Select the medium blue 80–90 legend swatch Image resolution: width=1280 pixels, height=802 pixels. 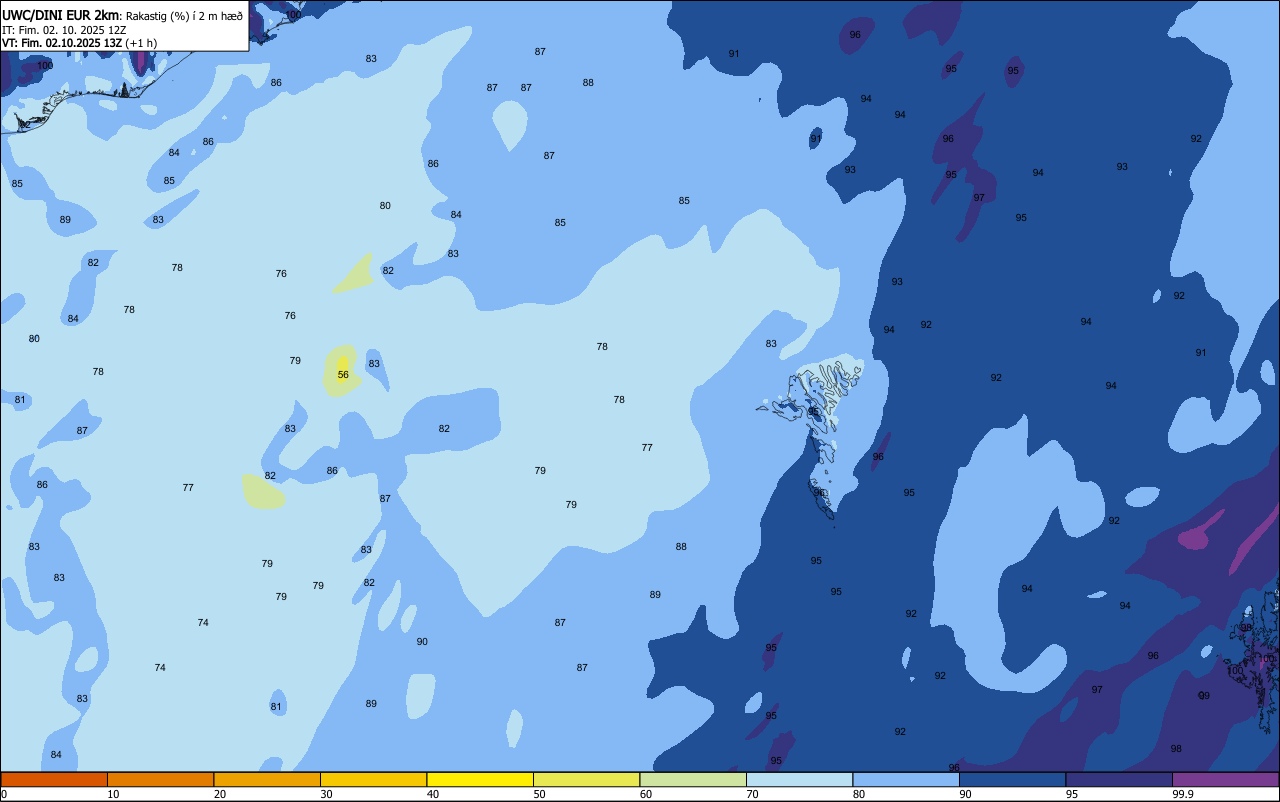click(x=906, y=779)
